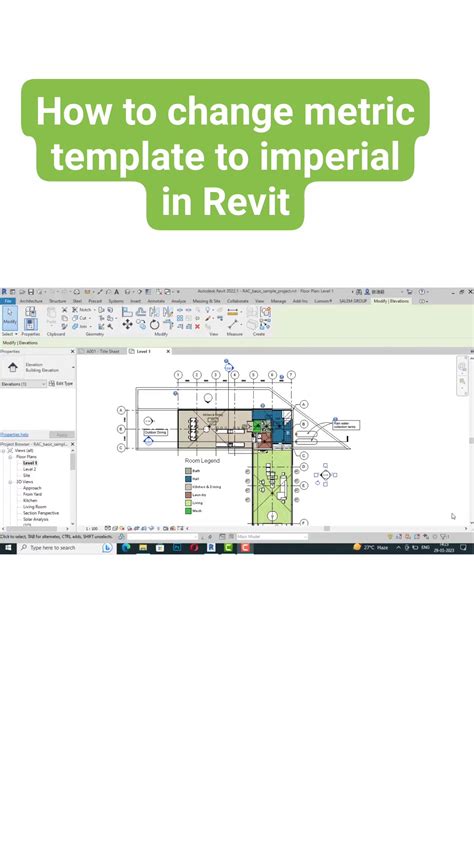Select Kitchen view in Project Browser
474x842 pixels.
tap(30, 500)
